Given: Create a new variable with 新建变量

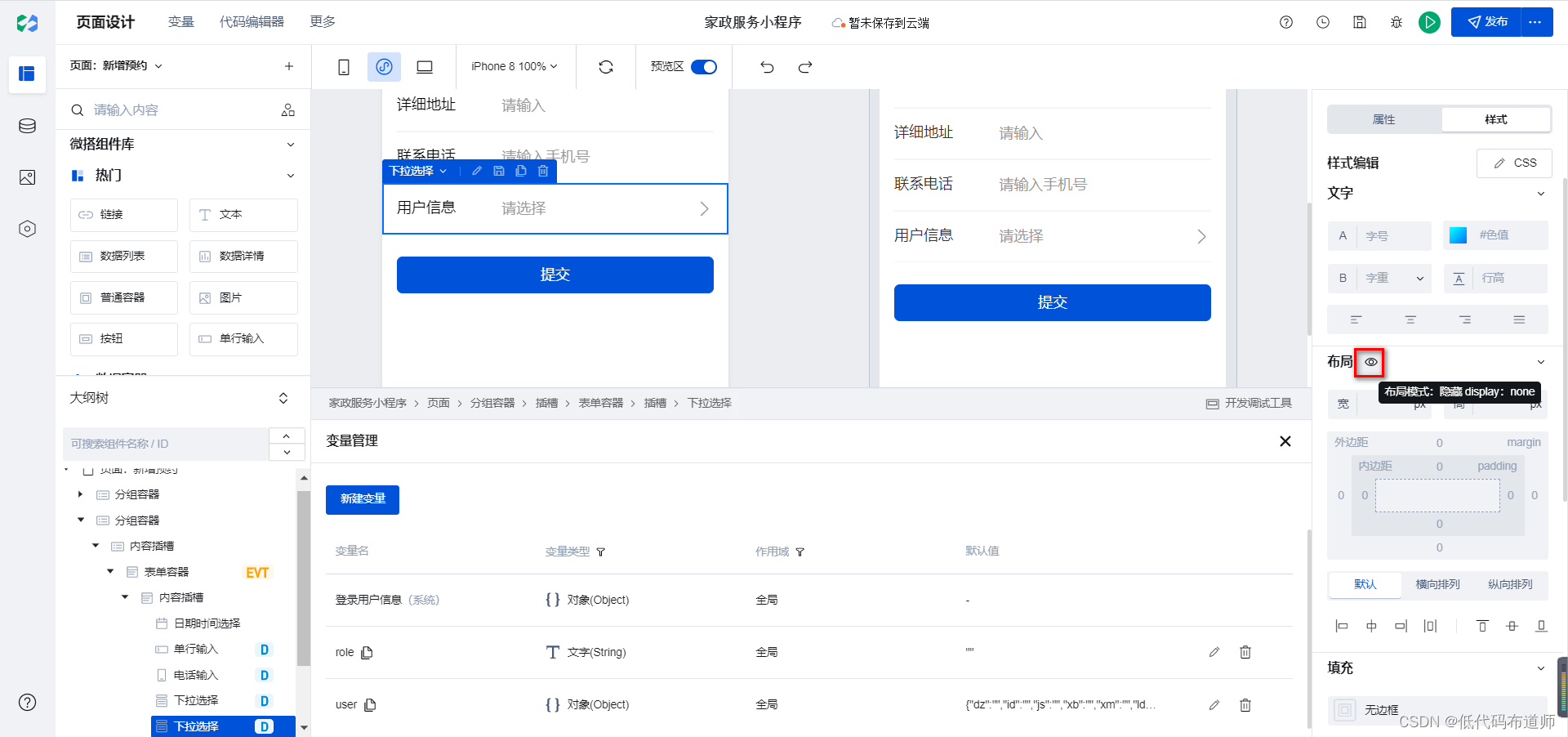Looking at the screenshot, I should [363, 499].
